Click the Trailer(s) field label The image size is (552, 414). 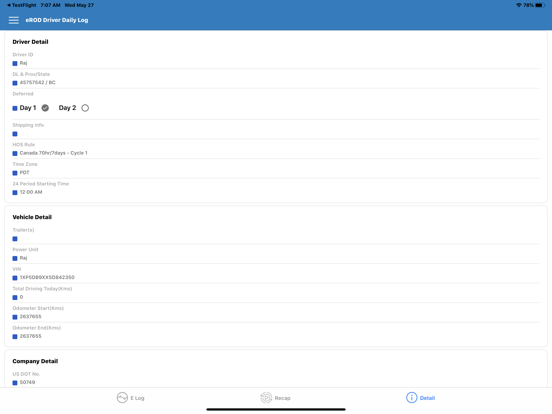[23, 230]
